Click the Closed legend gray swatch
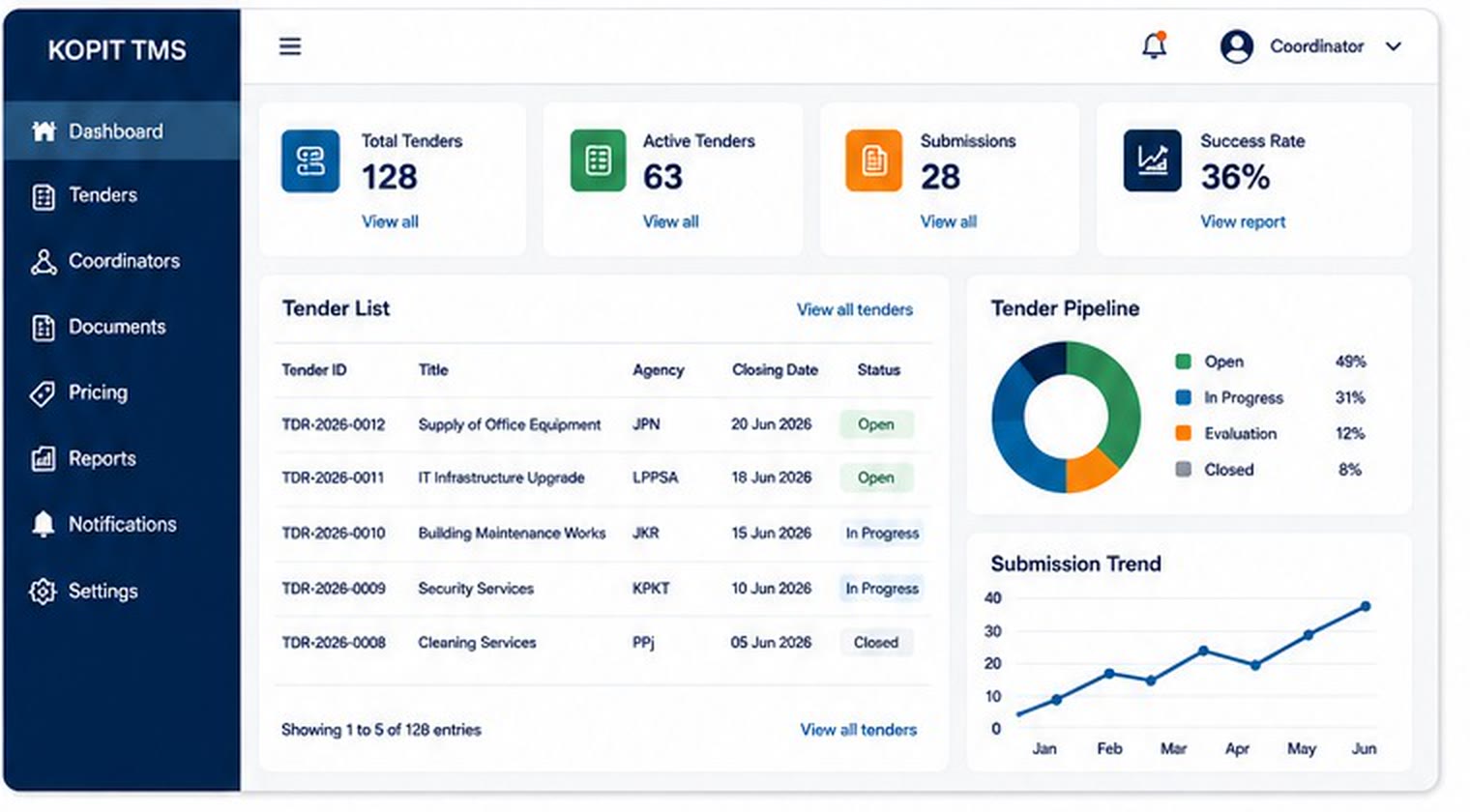1470x812 pixels. tap(1183, 469)
